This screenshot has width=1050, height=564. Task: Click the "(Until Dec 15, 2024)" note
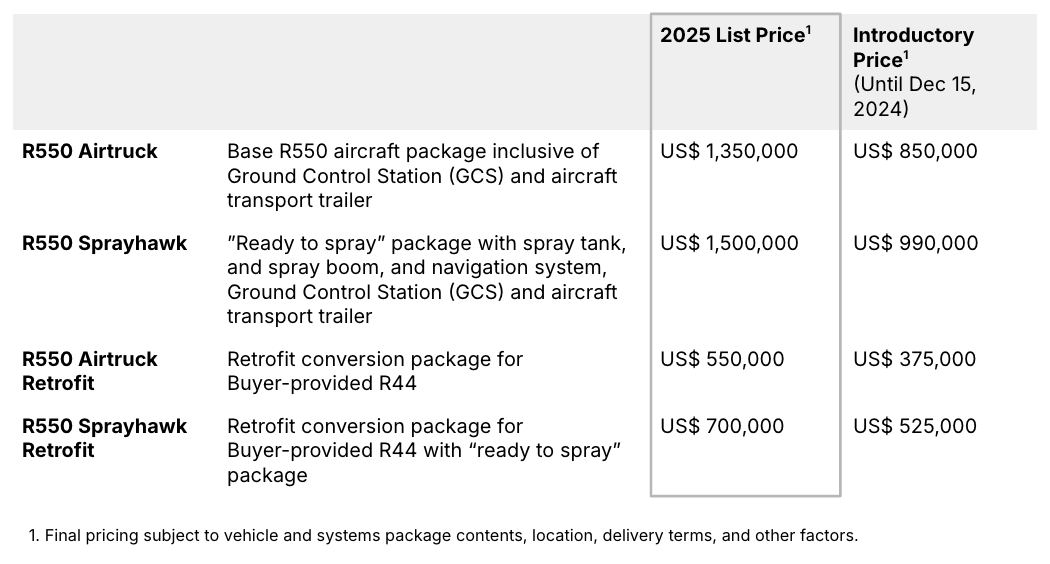(x=914, y=97)
